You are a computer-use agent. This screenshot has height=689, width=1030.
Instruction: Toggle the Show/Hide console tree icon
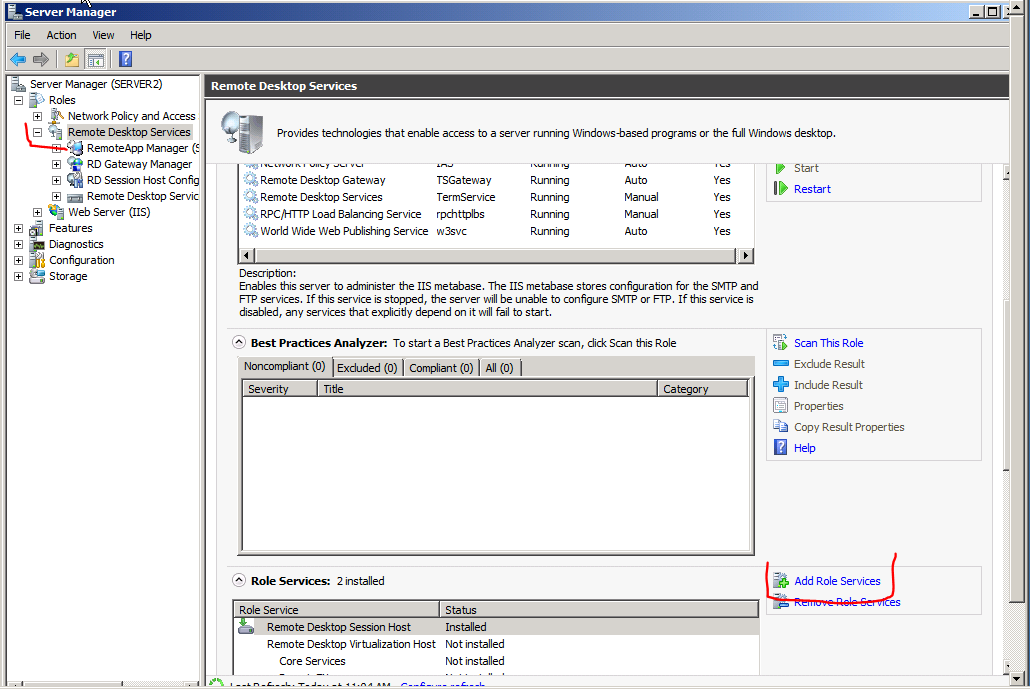coord(95,60)
